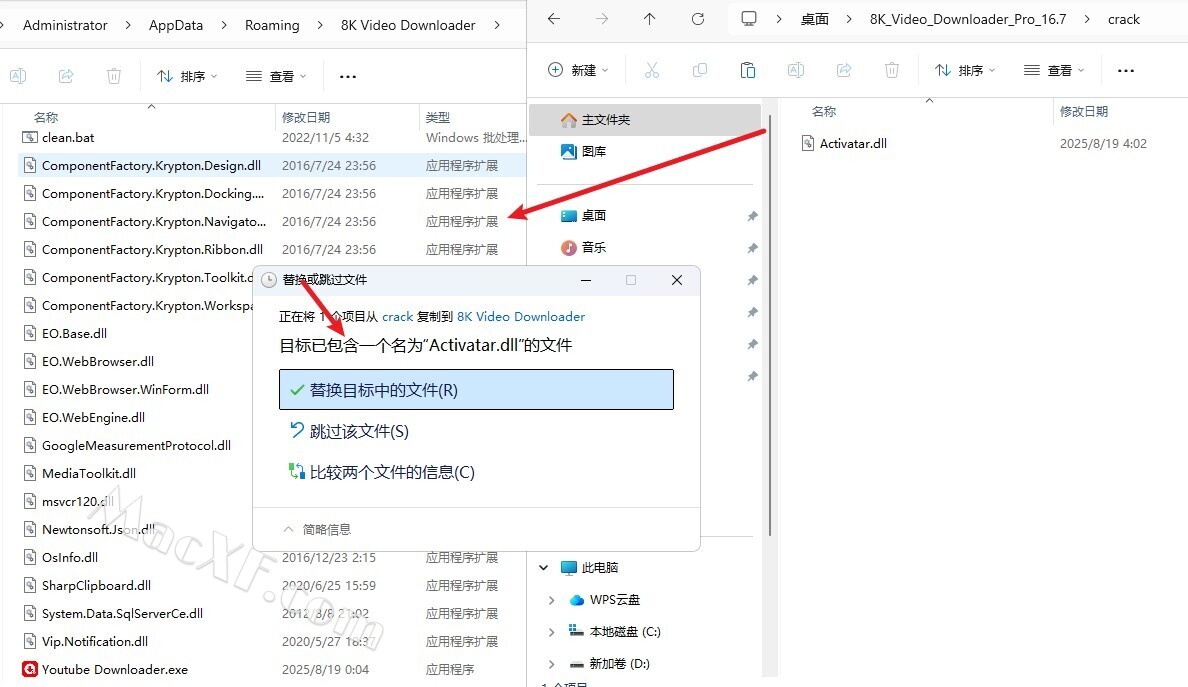The width and height of the screenshot is (1188, 687).
Task: Close the Replace or Skip Files dialog
Action: 677,280
